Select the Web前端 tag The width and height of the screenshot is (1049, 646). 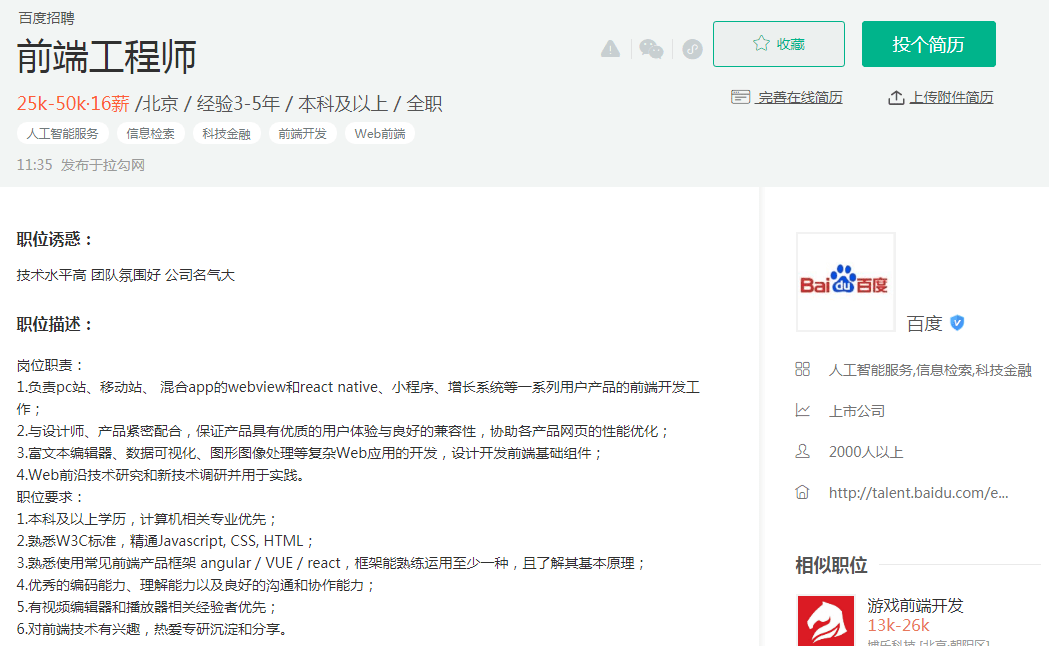pos(380,132)
